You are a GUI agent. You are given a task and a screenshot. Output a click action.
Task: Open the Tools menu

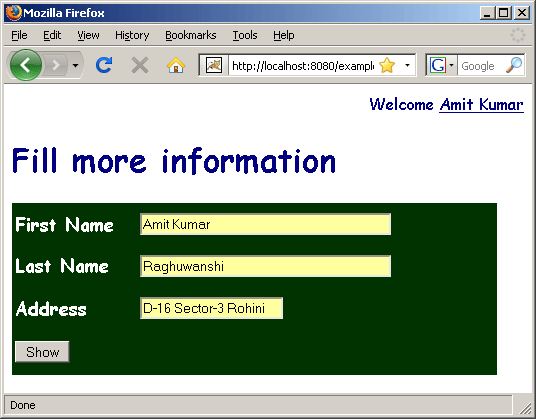(245, 35)
